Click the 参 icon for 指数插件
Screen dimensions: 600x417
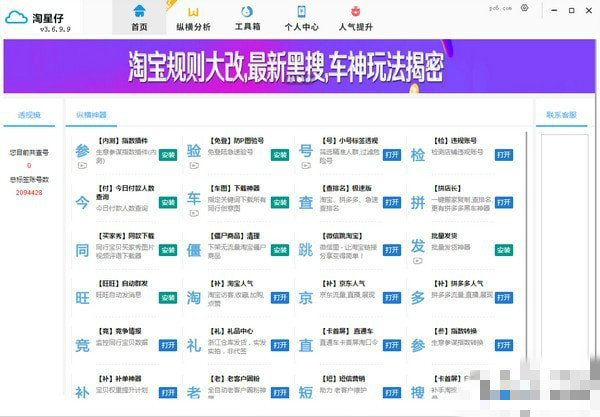tap(82, 151)
